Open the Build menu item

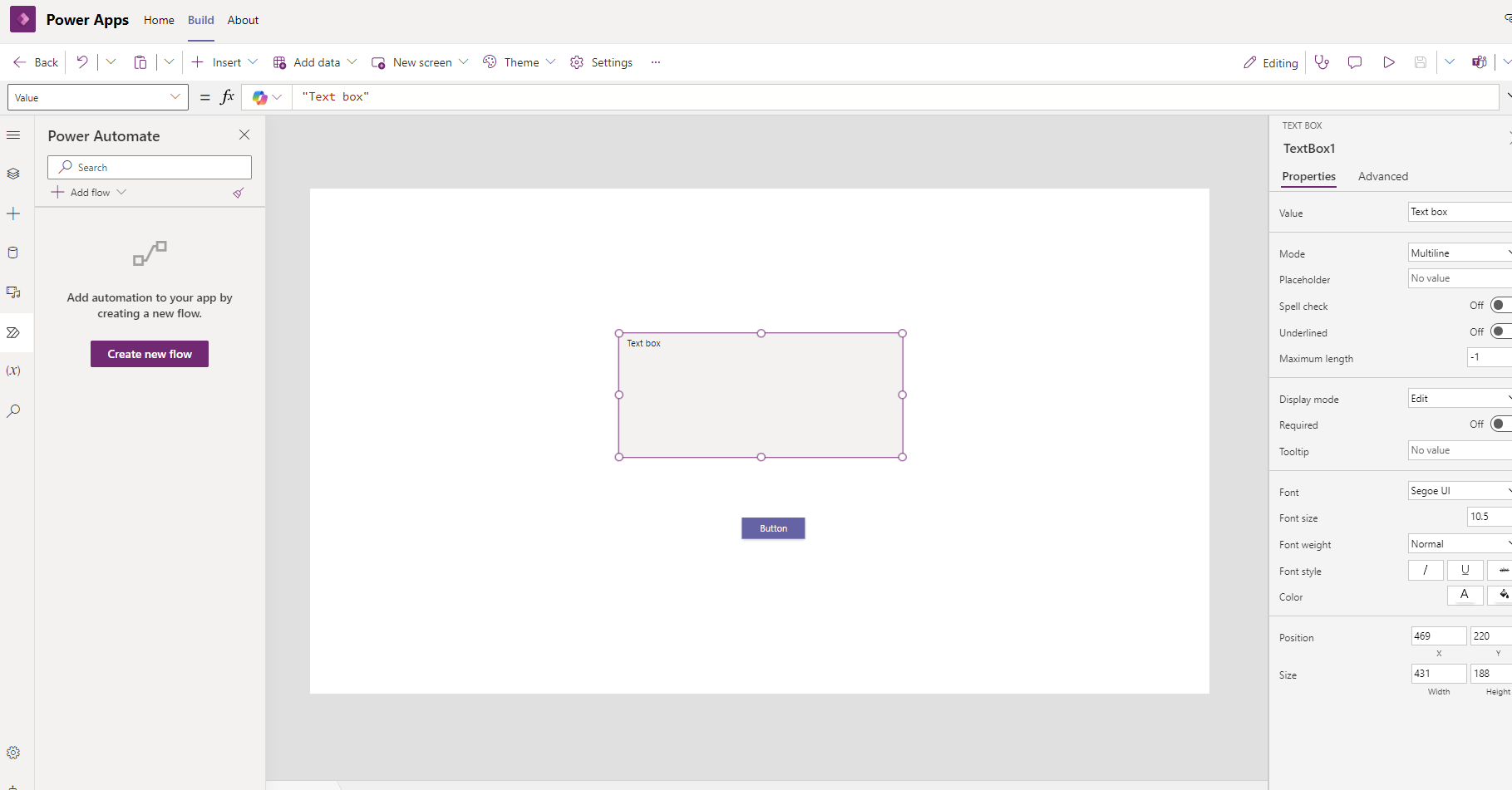pyautogui.click(x=200, y=20)
